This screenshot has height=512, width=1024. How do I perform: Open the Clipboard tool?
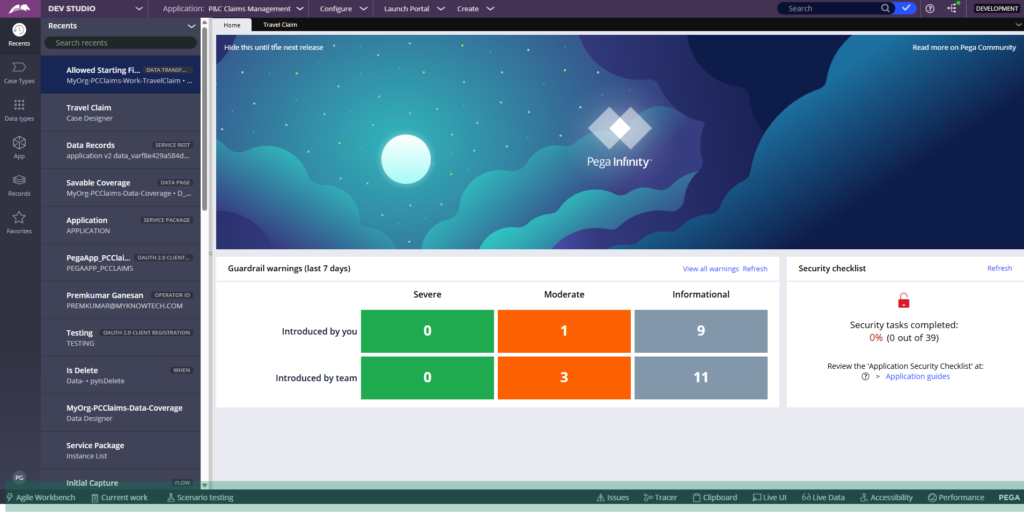715,498
